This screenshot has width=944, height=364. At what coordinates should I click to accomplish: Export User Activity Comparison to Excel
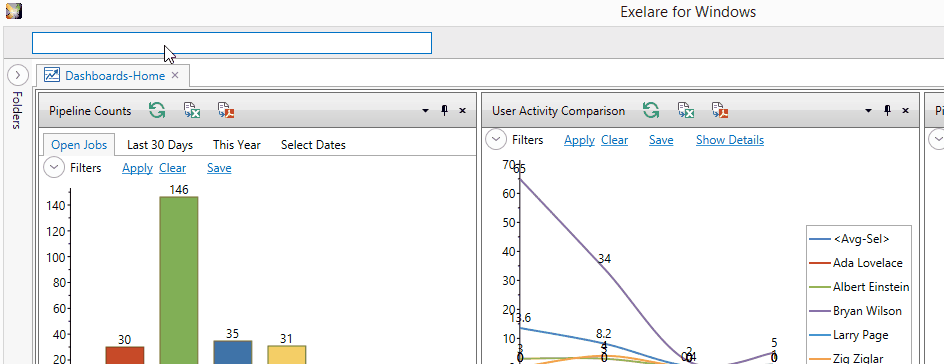686,110
